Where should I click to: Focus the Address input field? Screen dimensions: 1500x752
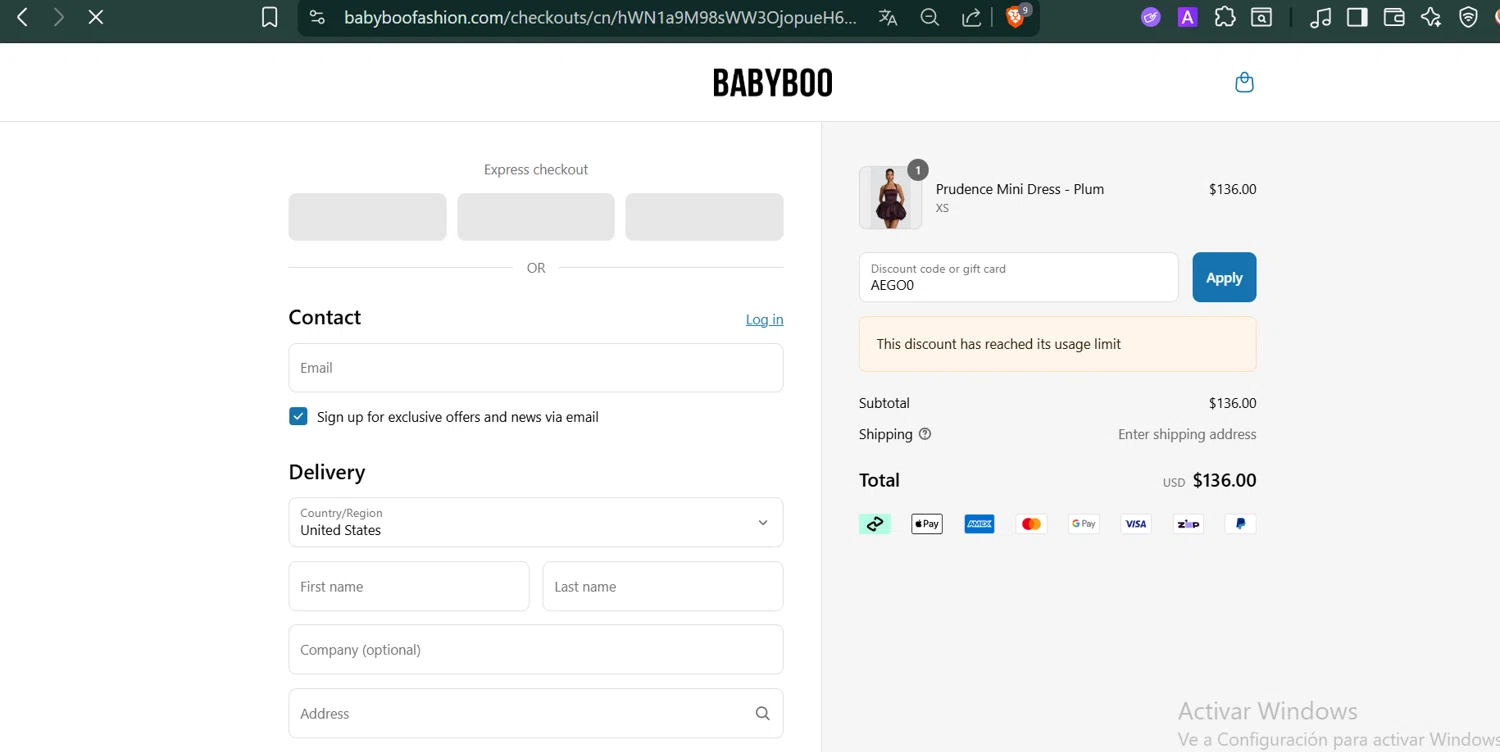(x=536, y=714)
